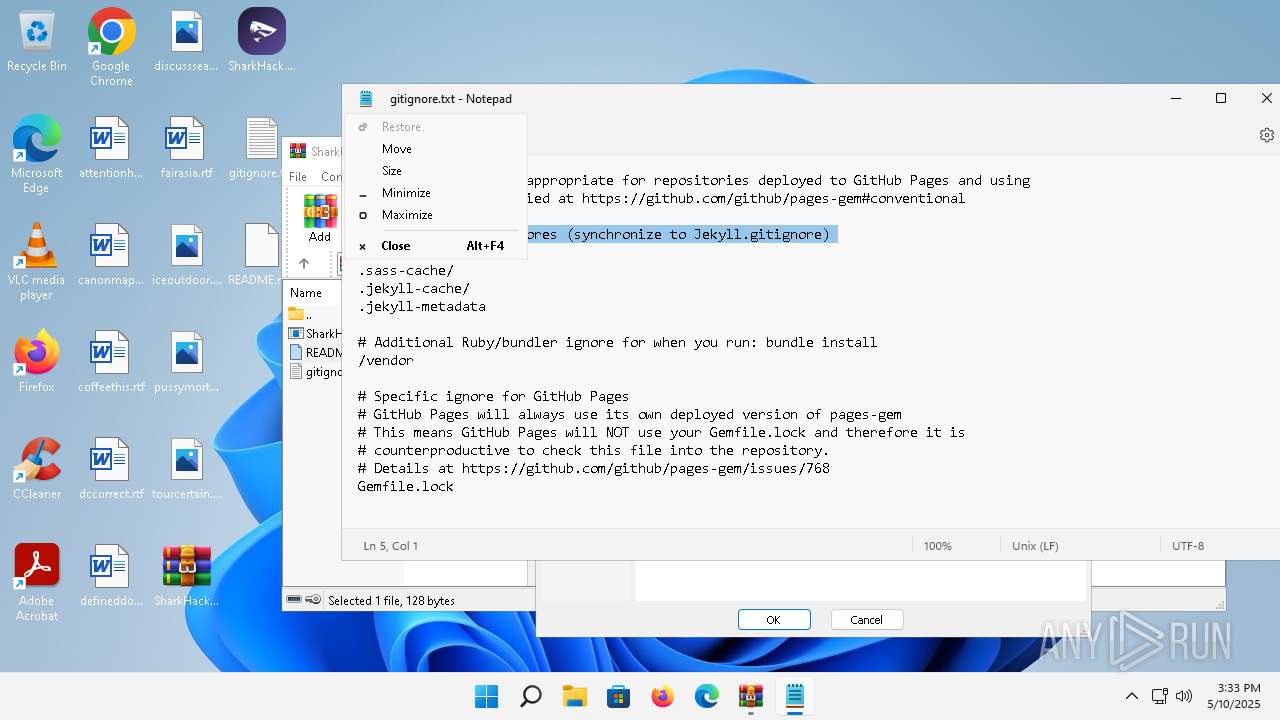Go up one folder in WinRAR
The width and height of the screenshot is (1280, 720).
304,263
